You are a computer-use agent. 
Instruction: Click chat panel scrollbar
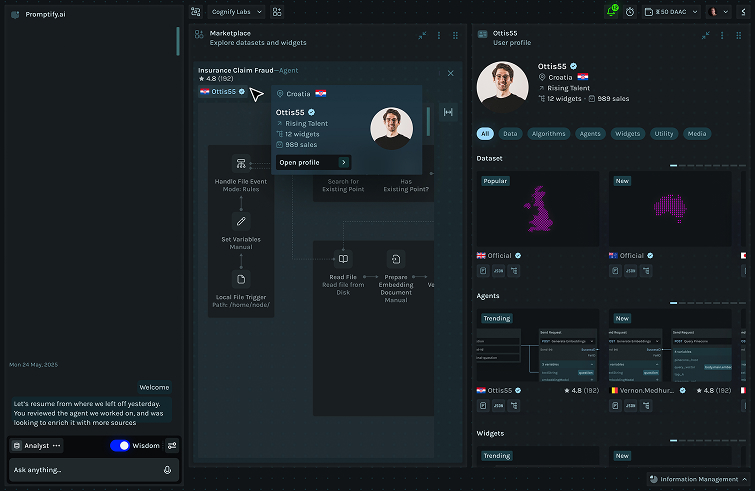[178, 41]
